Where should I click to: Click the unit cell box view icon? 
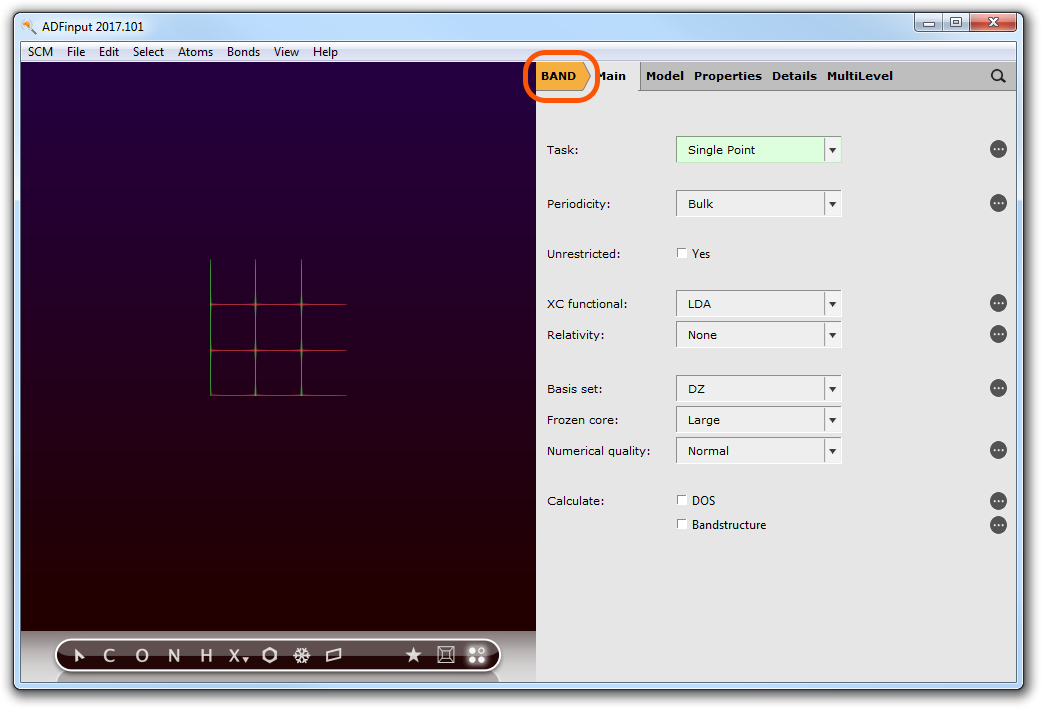point(446,656)
